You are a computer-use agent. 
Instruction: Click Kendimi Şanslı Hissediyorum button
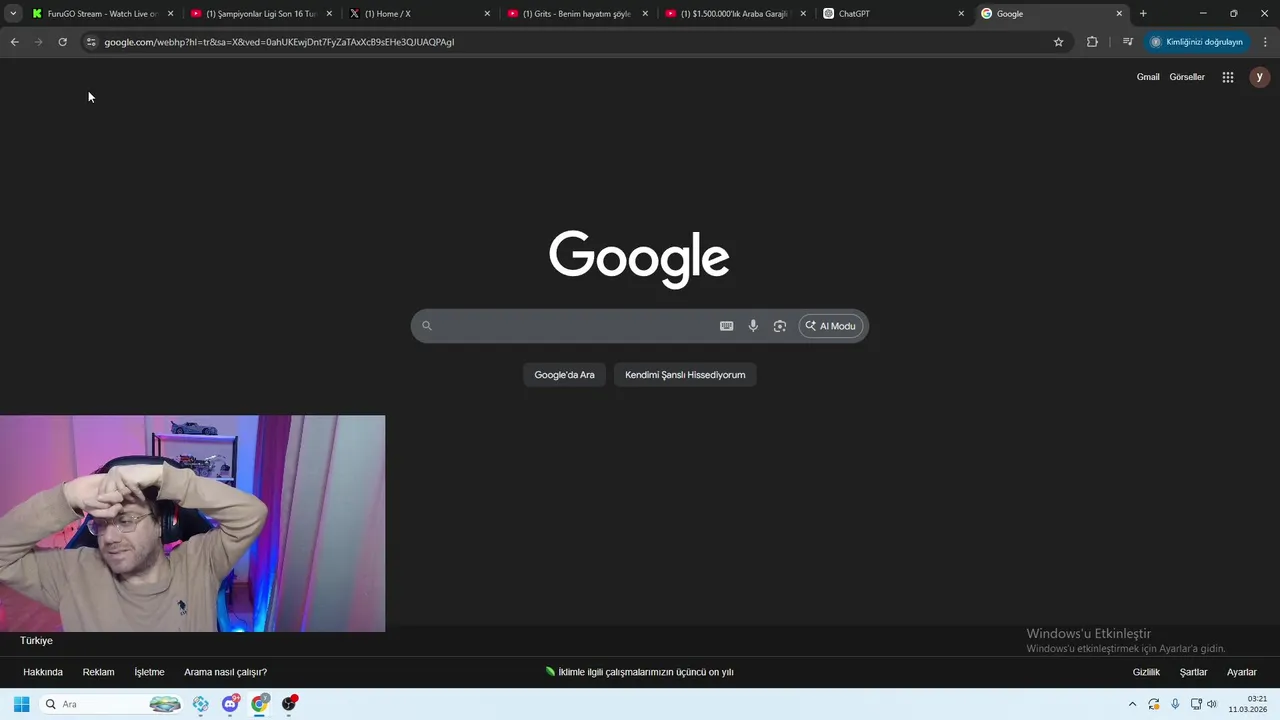(685, 375)
